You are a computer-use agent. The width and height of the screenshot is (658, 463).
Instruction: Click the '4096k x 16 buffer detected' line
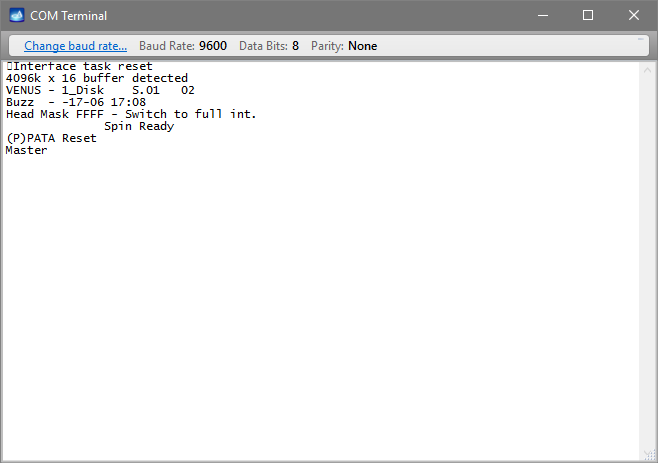pos(97,78)
